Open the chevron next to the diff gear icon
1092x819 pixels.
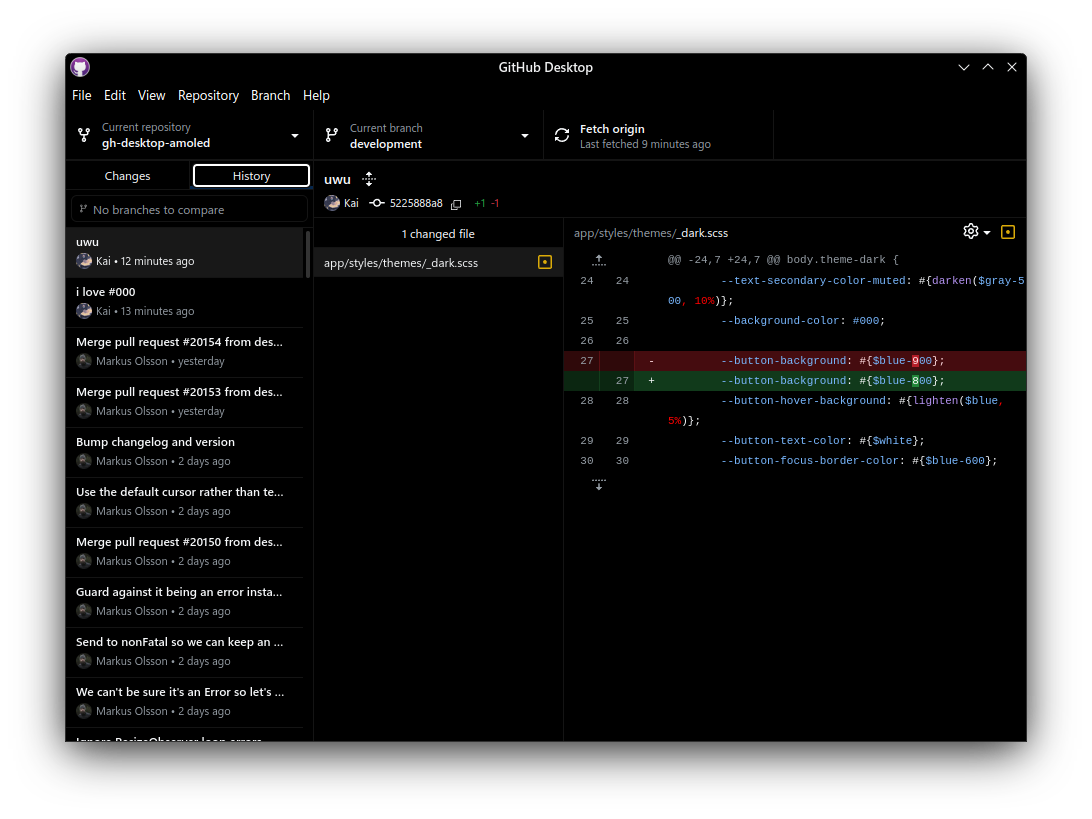[x=988, y=231]
